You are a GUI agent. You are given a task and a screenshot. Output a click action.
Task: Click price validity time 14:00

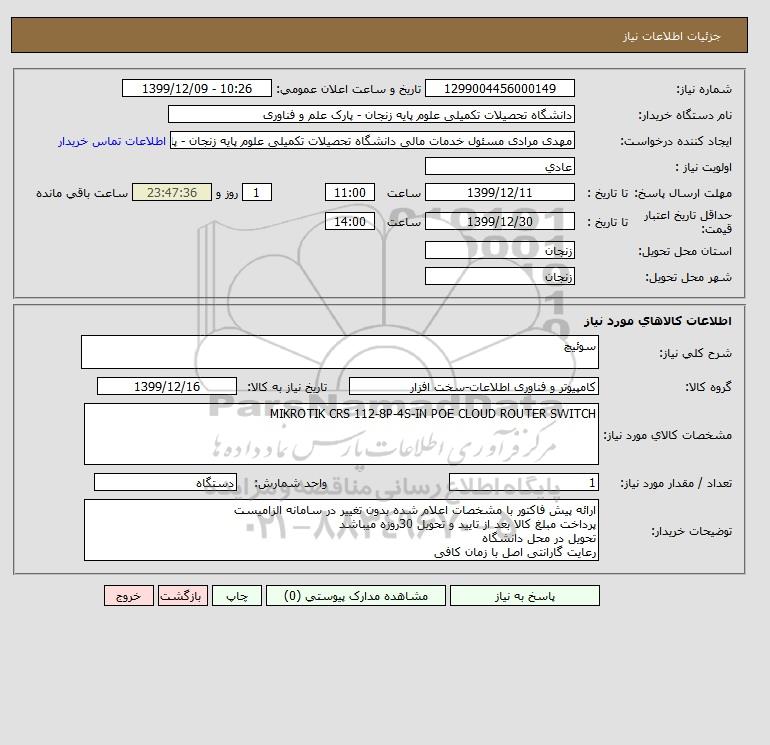[350, 221]
